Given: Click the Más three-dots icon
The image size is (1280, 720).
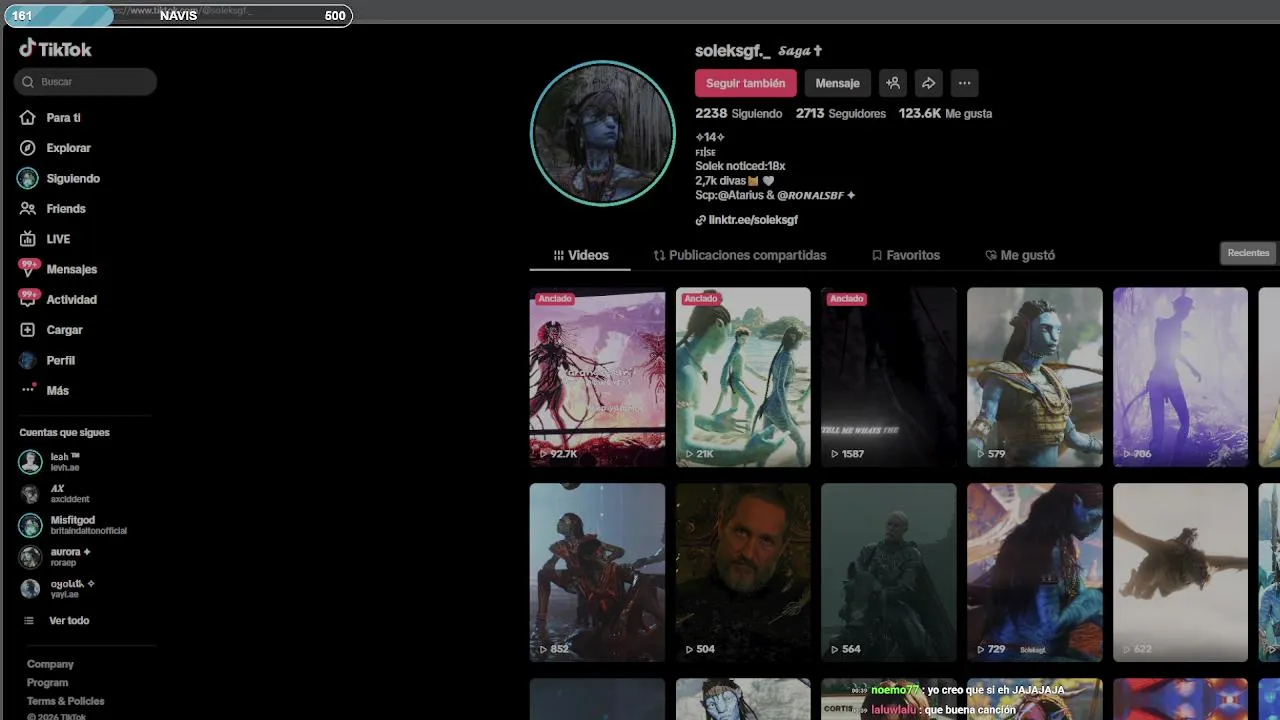Looking at the screenshot, I should click(x=28, y=390).
